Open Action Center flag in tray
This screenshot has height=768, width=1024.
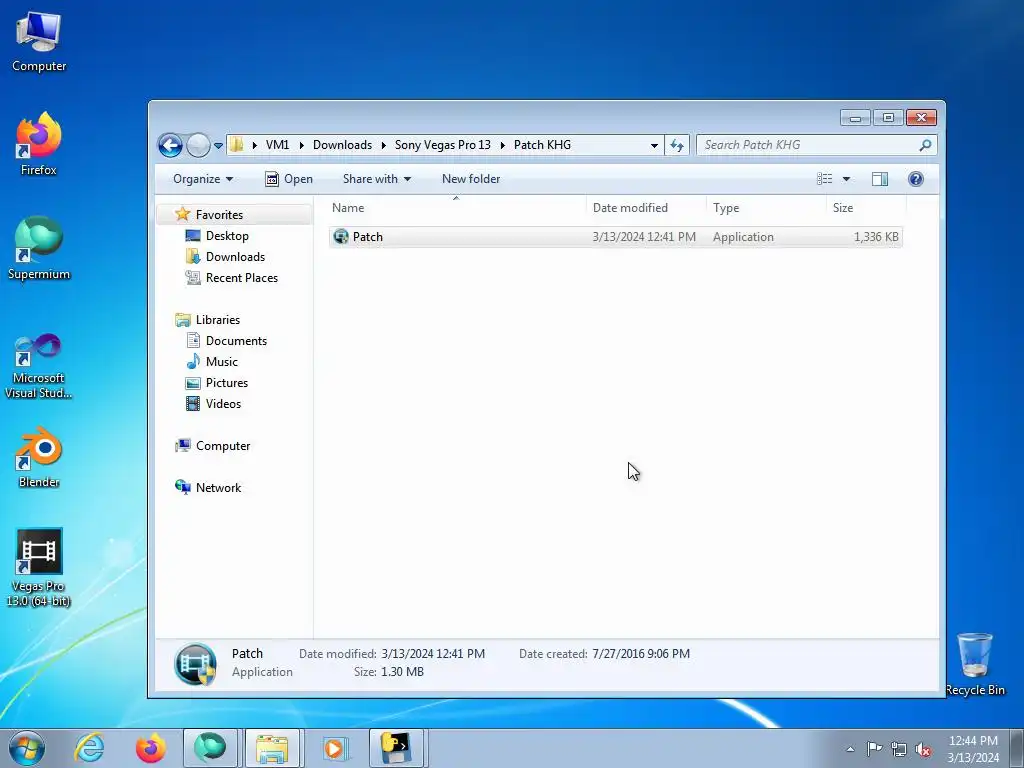tap(874, 748)
